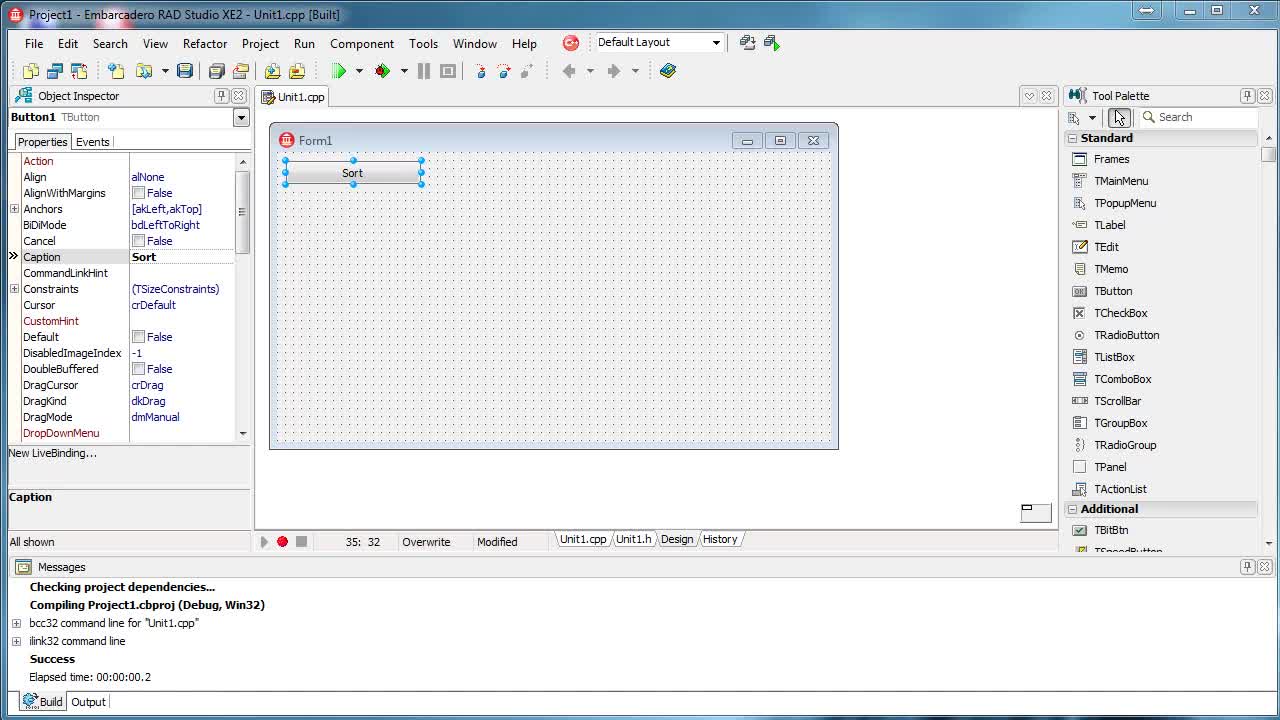This screenshot has width=1280, height=720.
Task: Toggle the Cancel property checkbox
Action: [138, 241]
